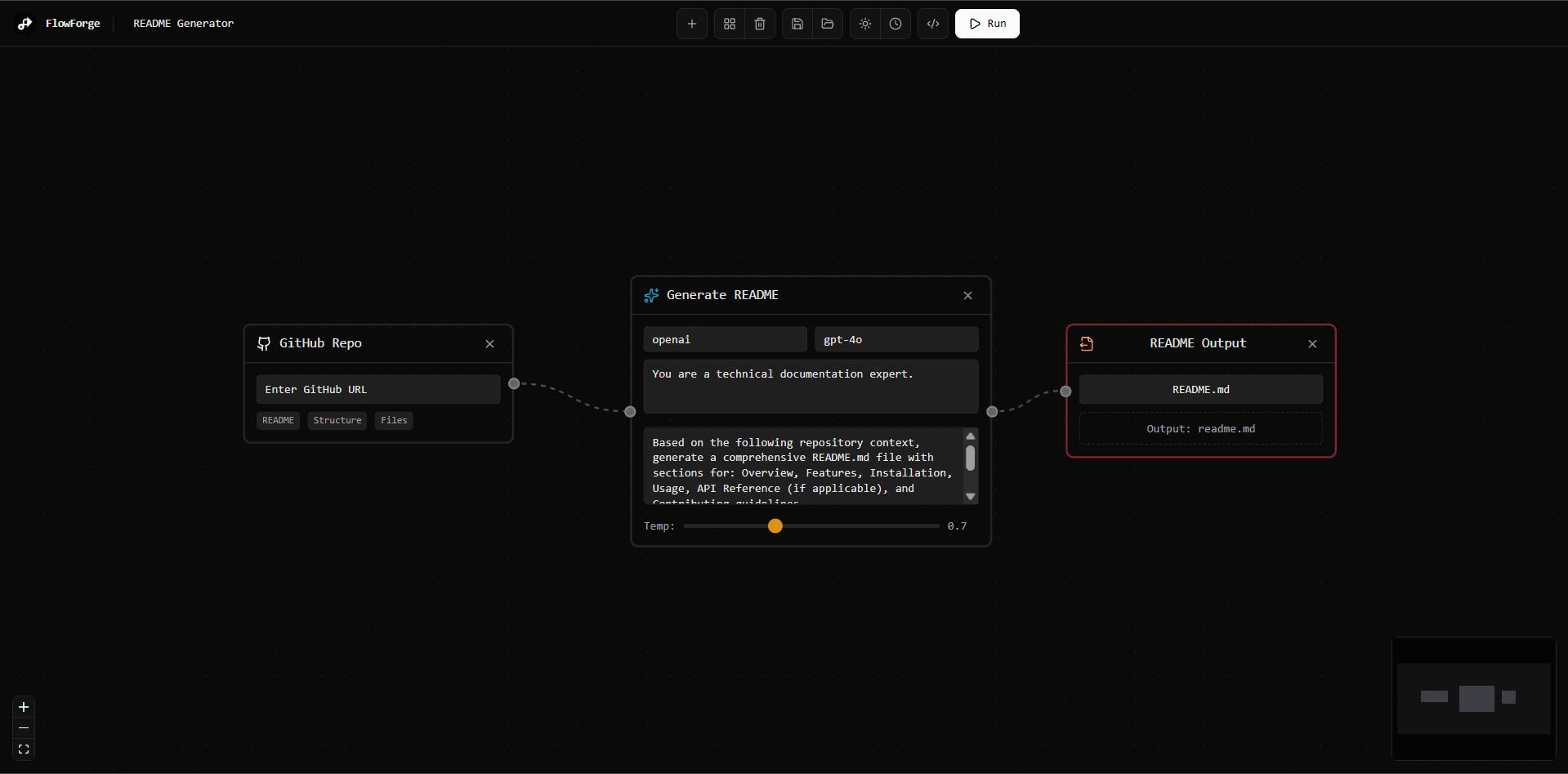Enable the Structure option in GitHub Repo
This screenshot has height=774, width=1568.
click(337, 420)
